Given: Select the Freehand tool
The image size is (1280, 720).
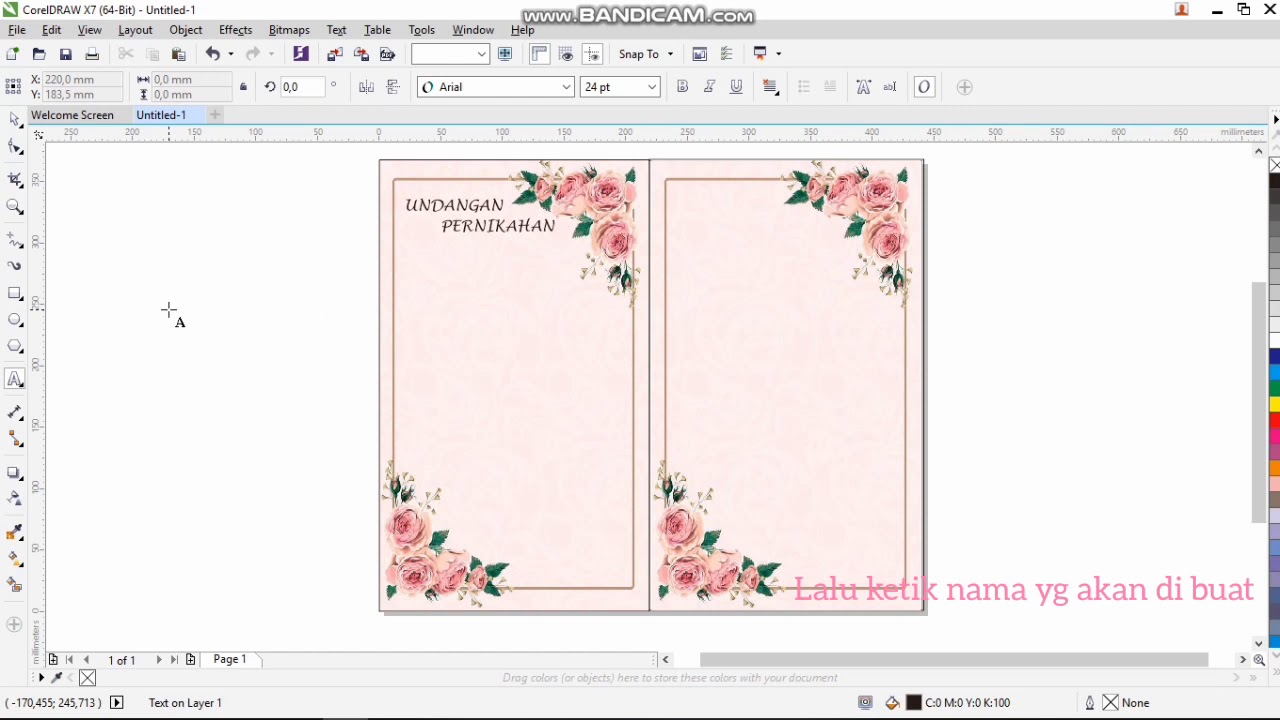Looking at the screenshot, I should click(14, 240).
